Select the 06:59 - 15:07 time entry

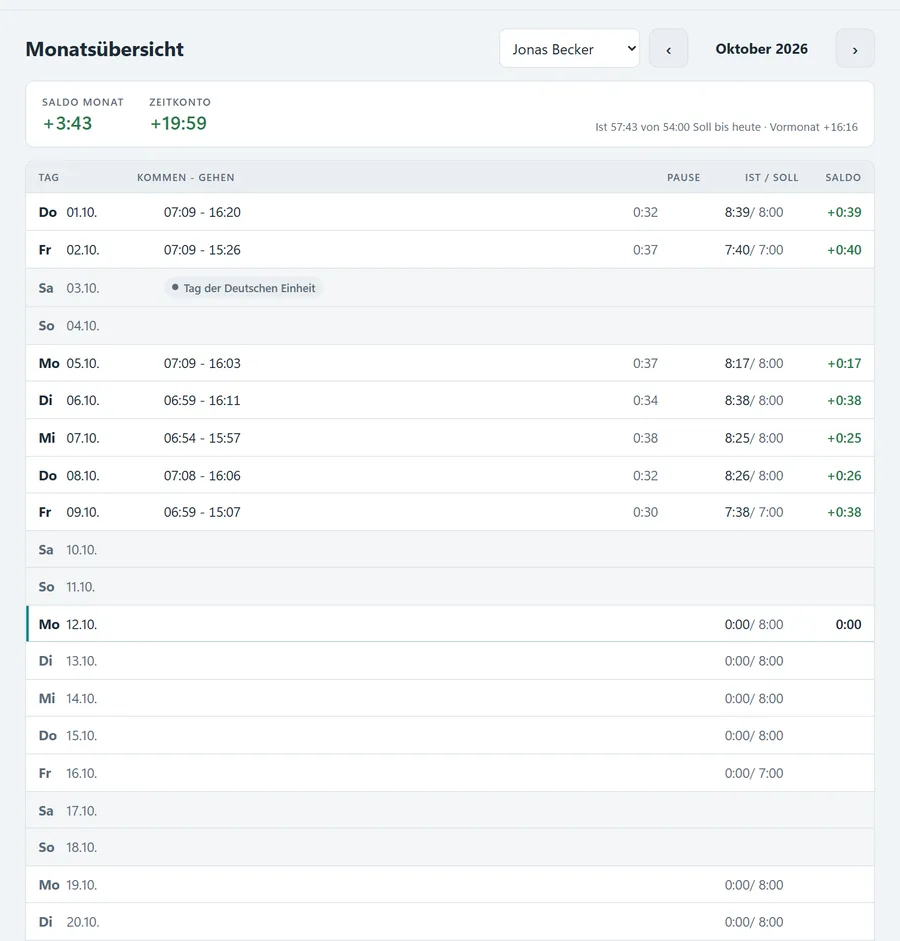(202, 513)
